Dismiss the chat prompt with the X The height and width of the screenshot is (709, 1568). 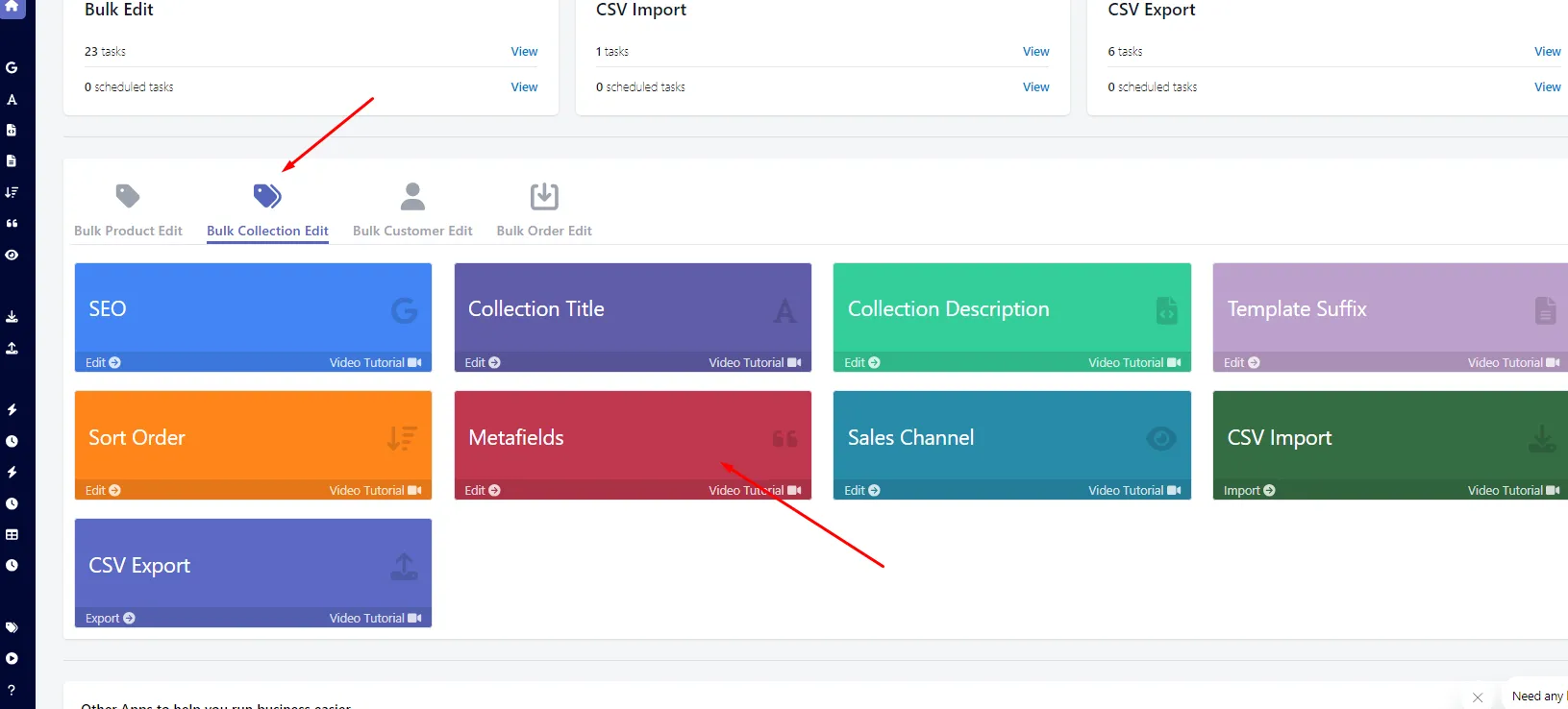point(1478,697)
